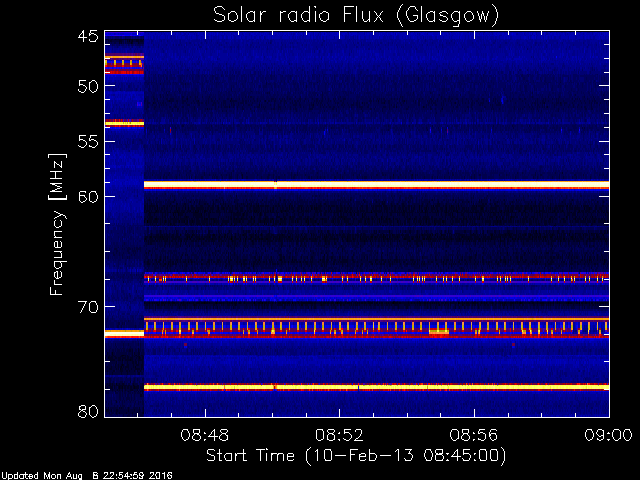Click the dotted red band near 67 MHz
640x480 pixels.
(376, 278)
